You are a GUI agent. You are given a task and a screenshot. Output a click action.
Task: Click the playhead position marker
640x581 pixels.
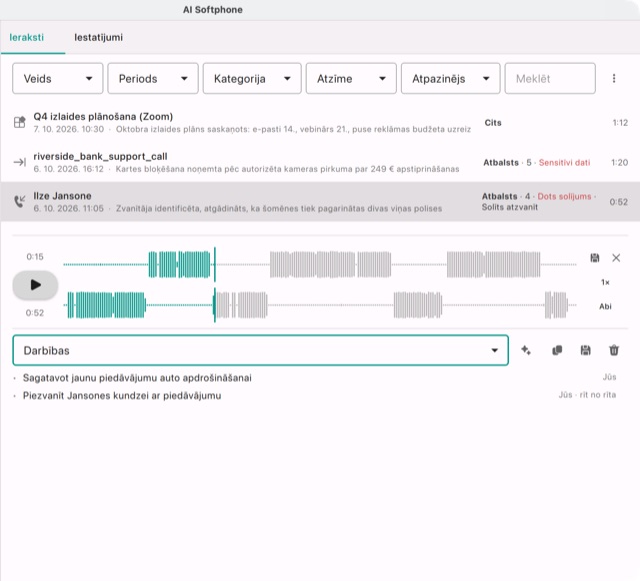point(215,285)
